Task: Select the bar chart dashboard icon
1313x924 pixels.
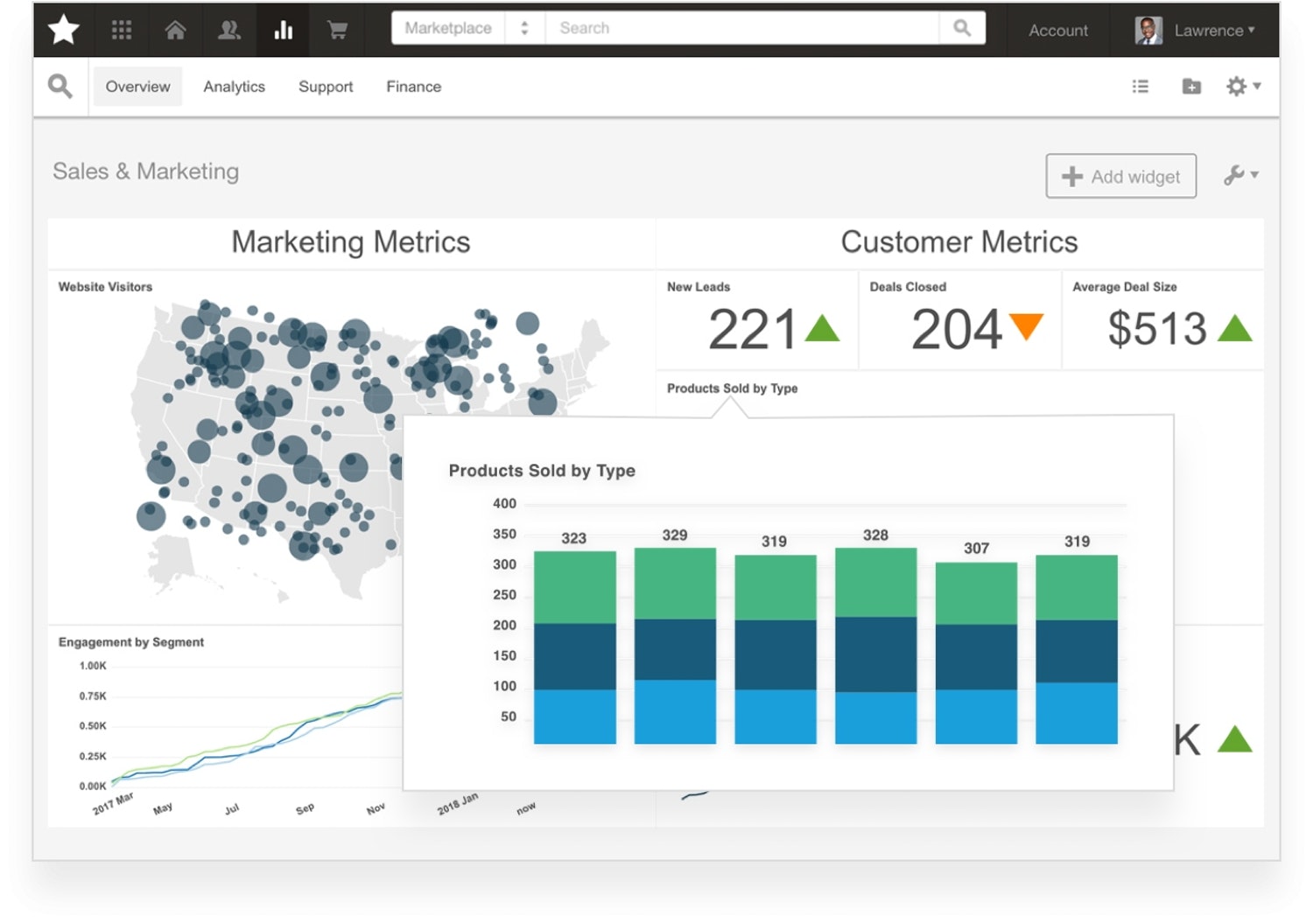Action: tap(283, 31)
